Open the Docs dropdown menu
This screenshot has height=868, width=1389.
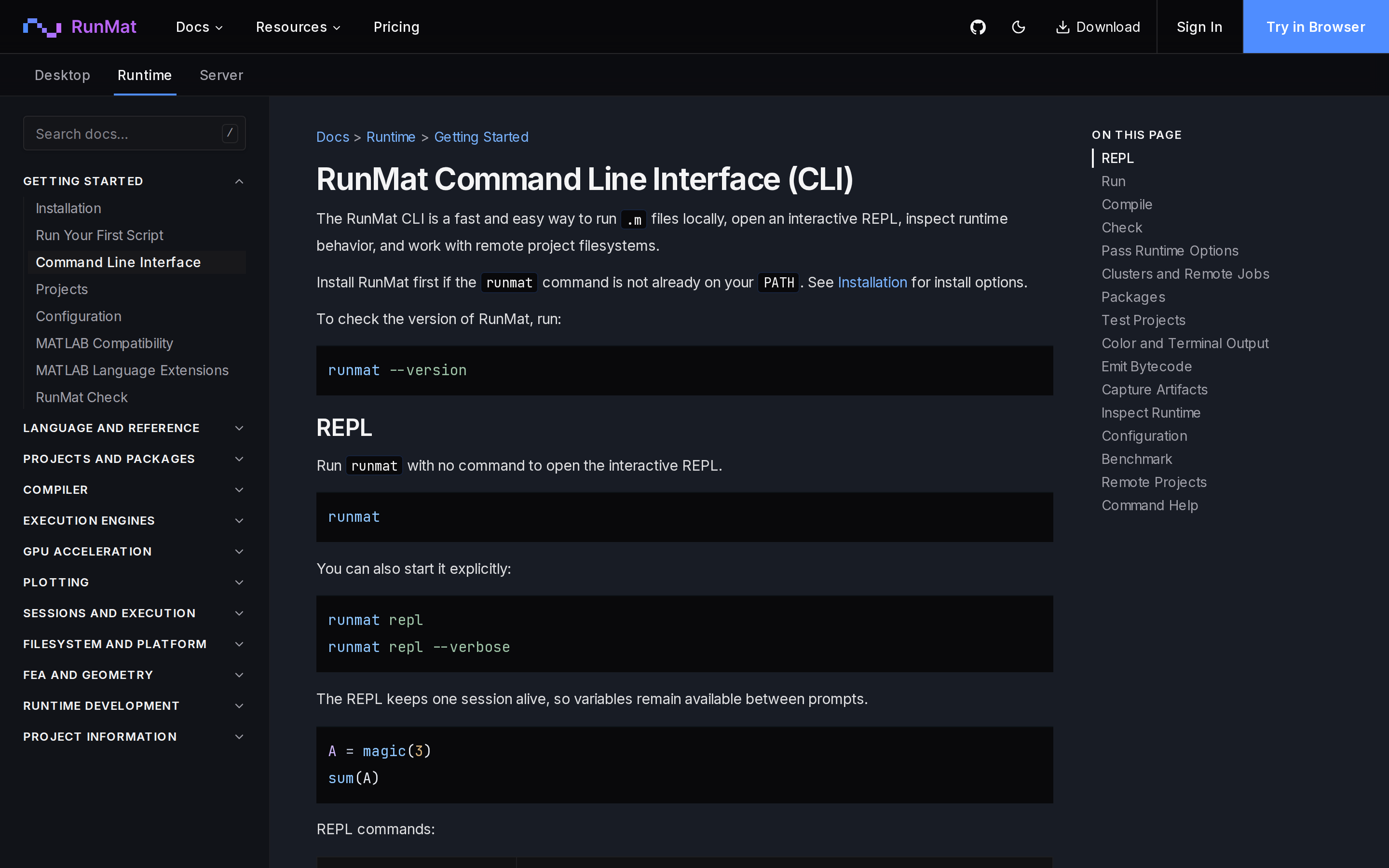pyautogui.click(x=199, y=27)
